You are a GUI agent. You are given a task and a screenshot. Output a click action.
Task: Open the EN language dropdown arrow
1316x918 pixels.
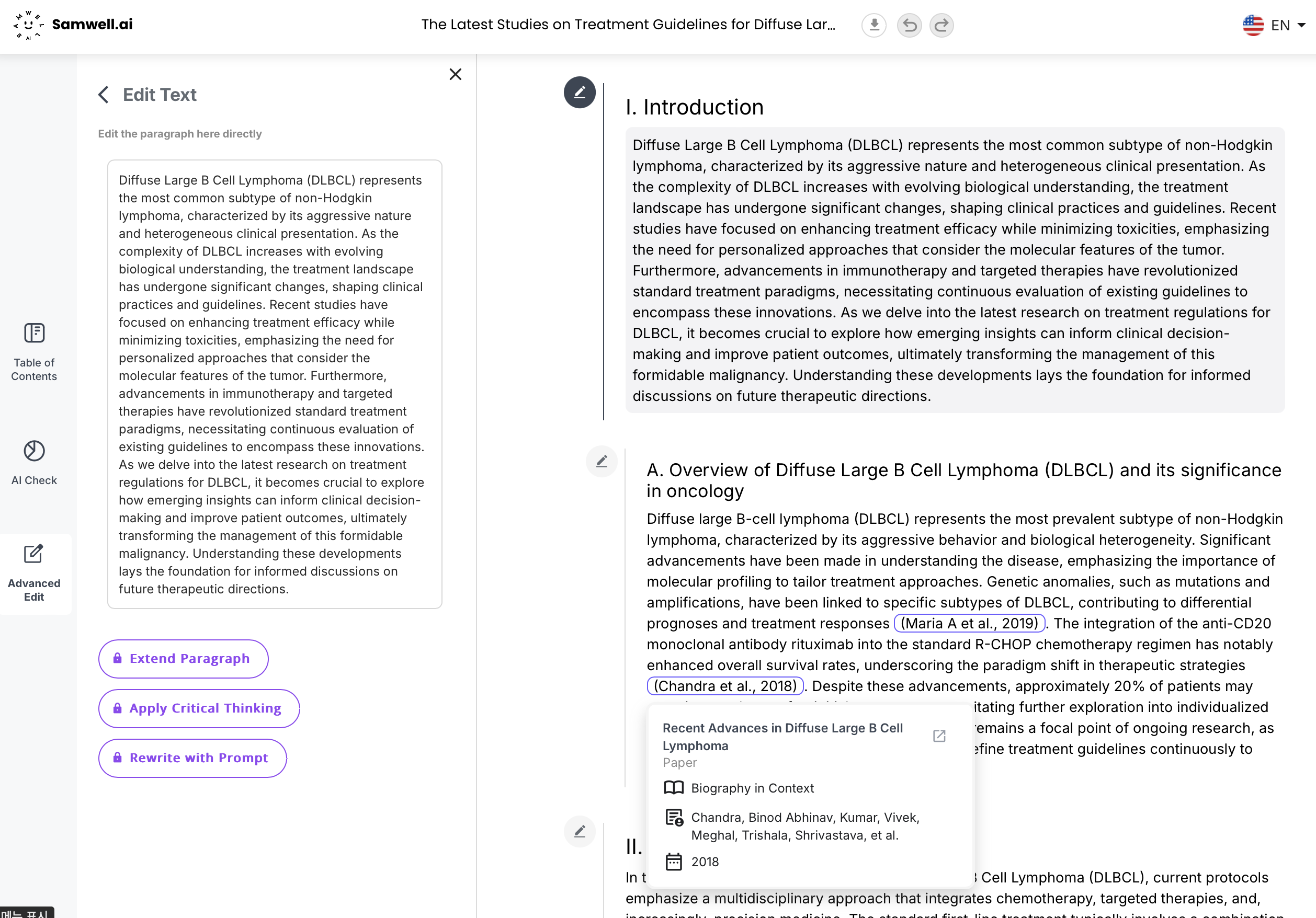(1301, 25)
